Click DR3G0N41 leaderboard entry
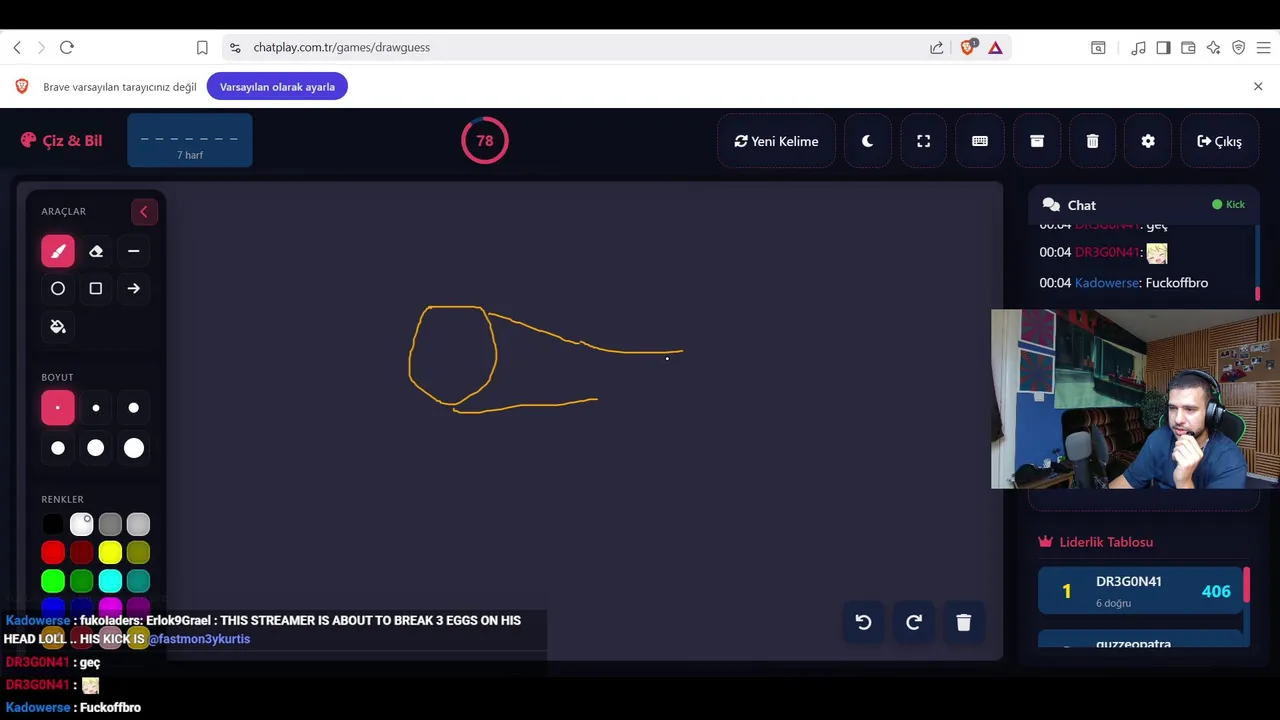 [1140, 591]
